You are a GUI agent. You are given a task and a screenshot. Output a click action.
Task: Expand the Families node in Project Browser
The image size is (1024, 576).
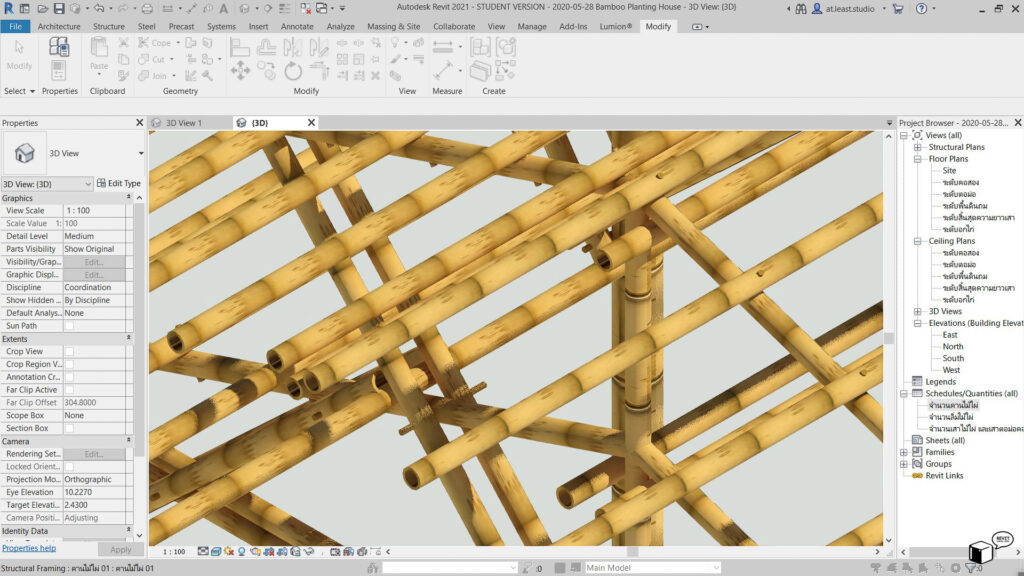(904, 452)
